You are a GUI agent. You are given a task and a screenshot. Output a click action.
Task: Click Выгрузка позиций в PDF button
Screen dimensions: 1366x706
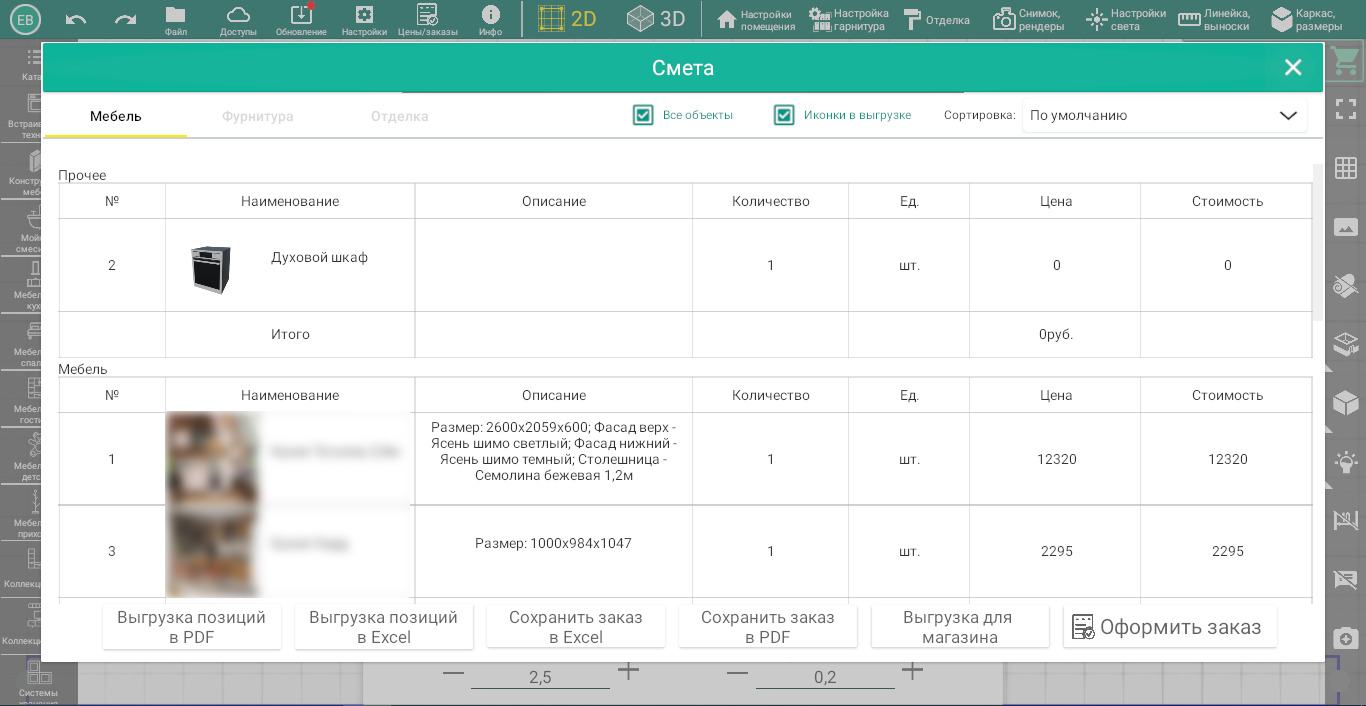point(192,627)
